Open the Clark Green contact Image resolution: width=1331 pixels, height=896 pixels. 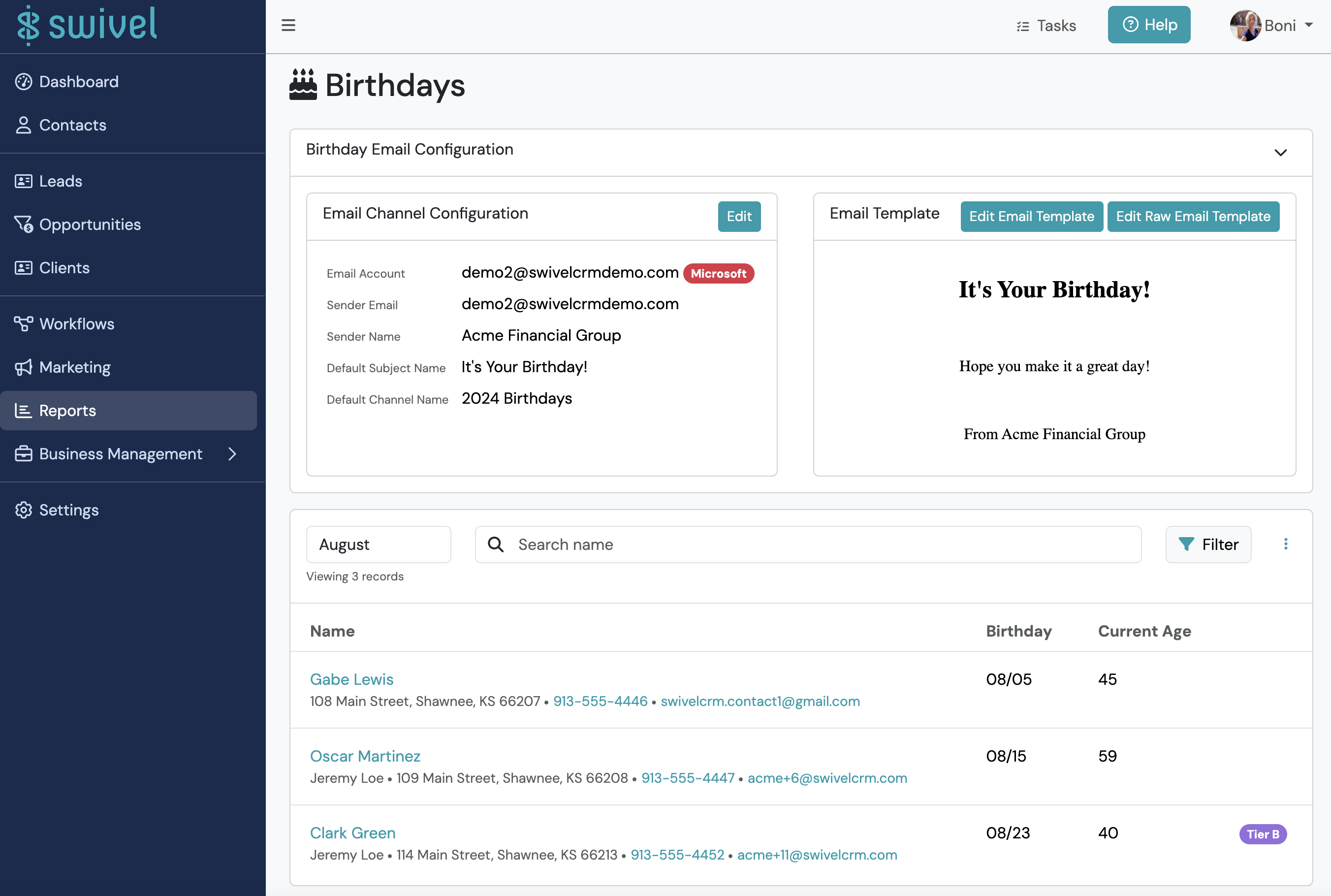point(352,833)
